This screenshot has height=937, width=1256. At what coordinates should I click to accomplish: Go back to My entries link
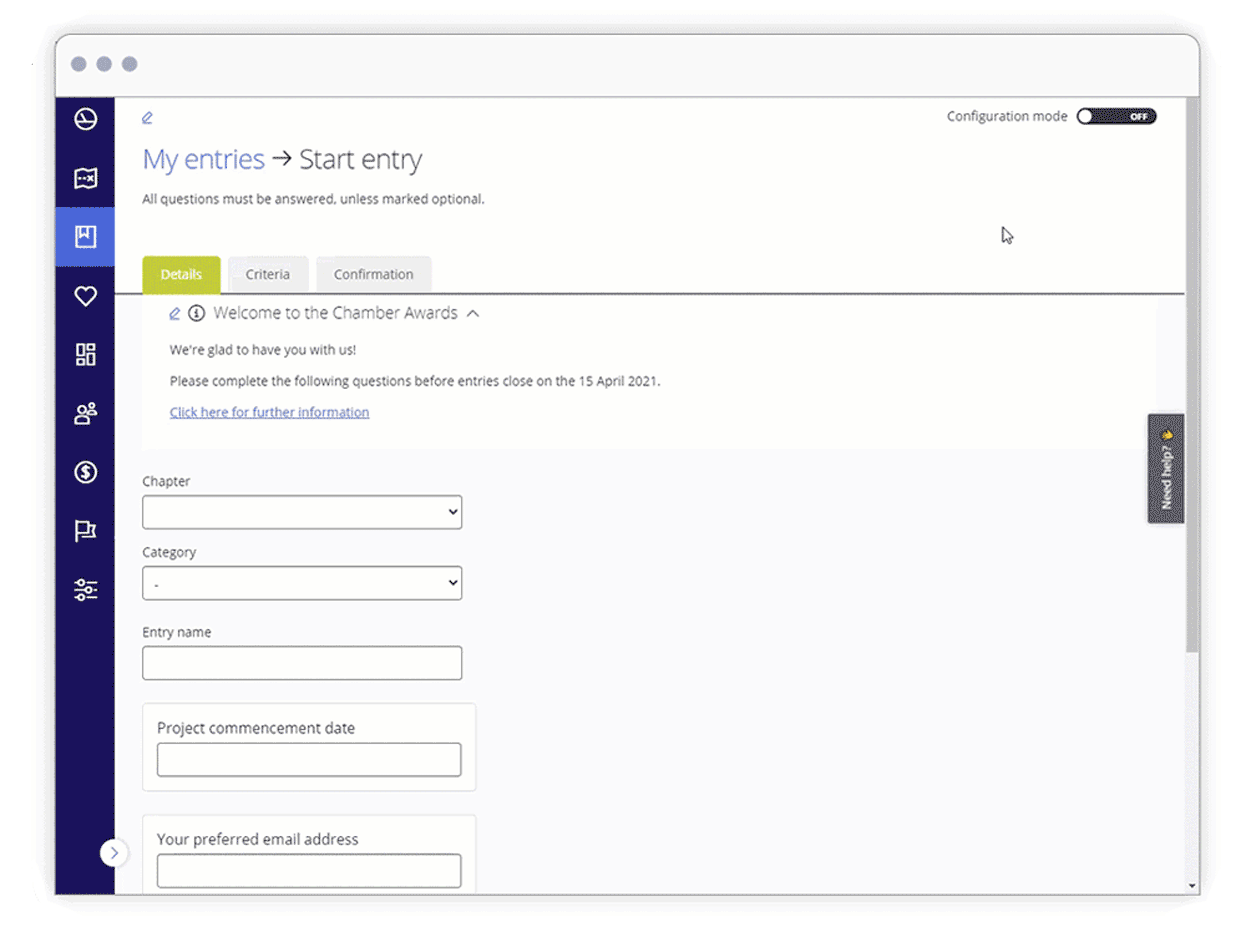tap(203, 160)
